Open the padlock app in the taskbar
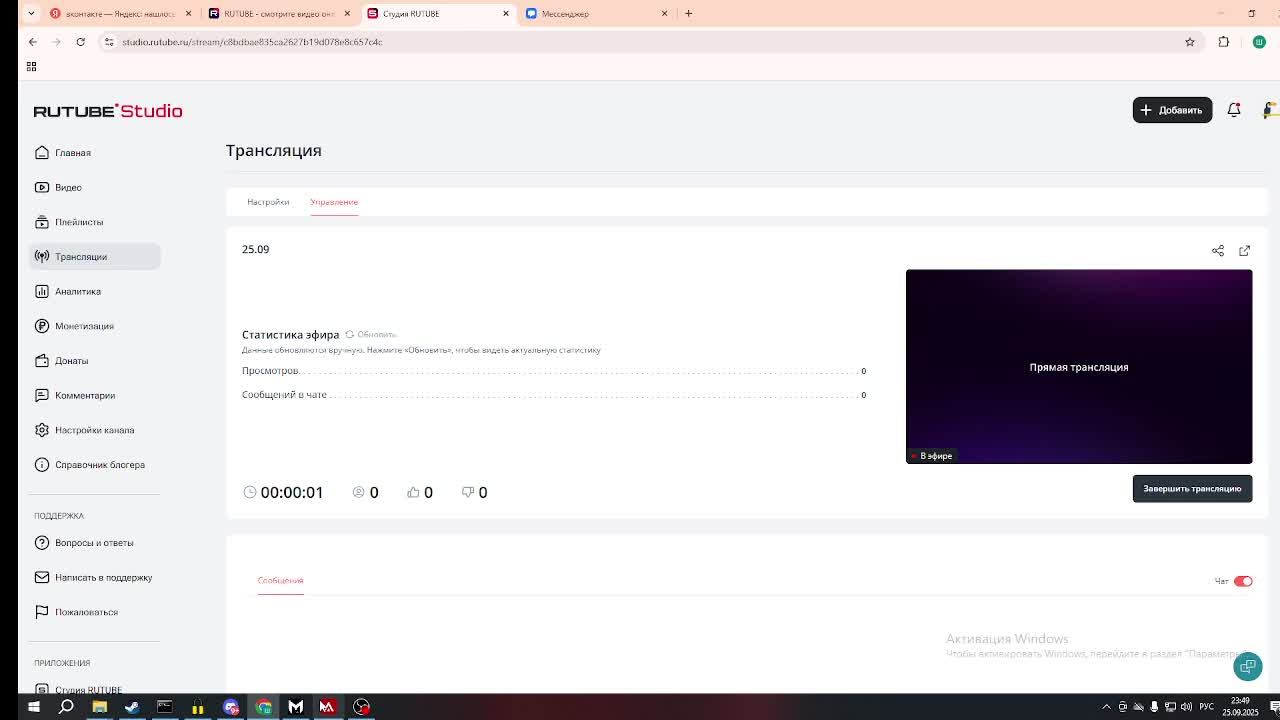Image resolution: width=1280 pixels, height=720 pixels. [198, 707]
